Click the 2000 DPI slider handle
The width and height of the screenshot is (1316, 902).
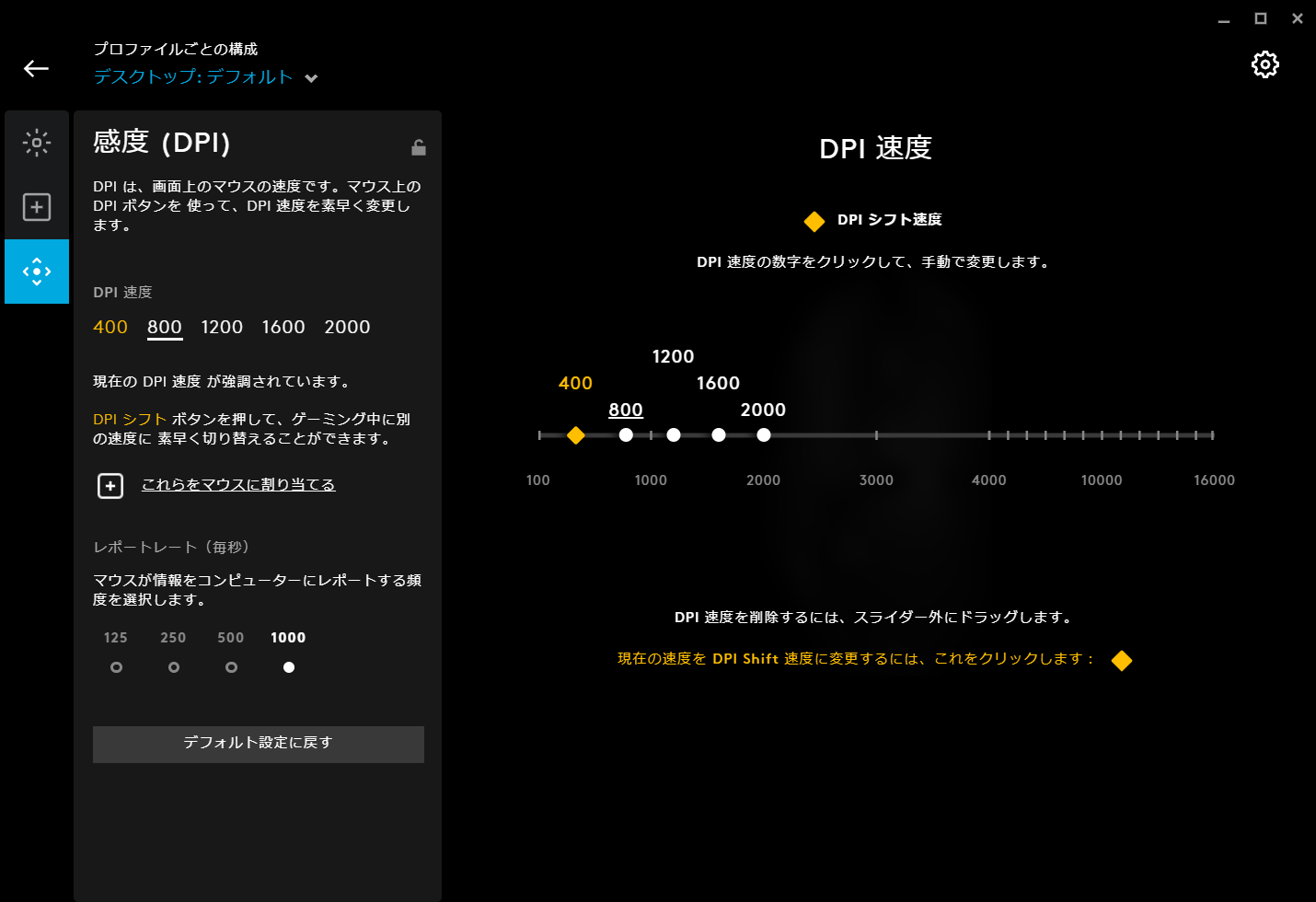tap(764, 435)
